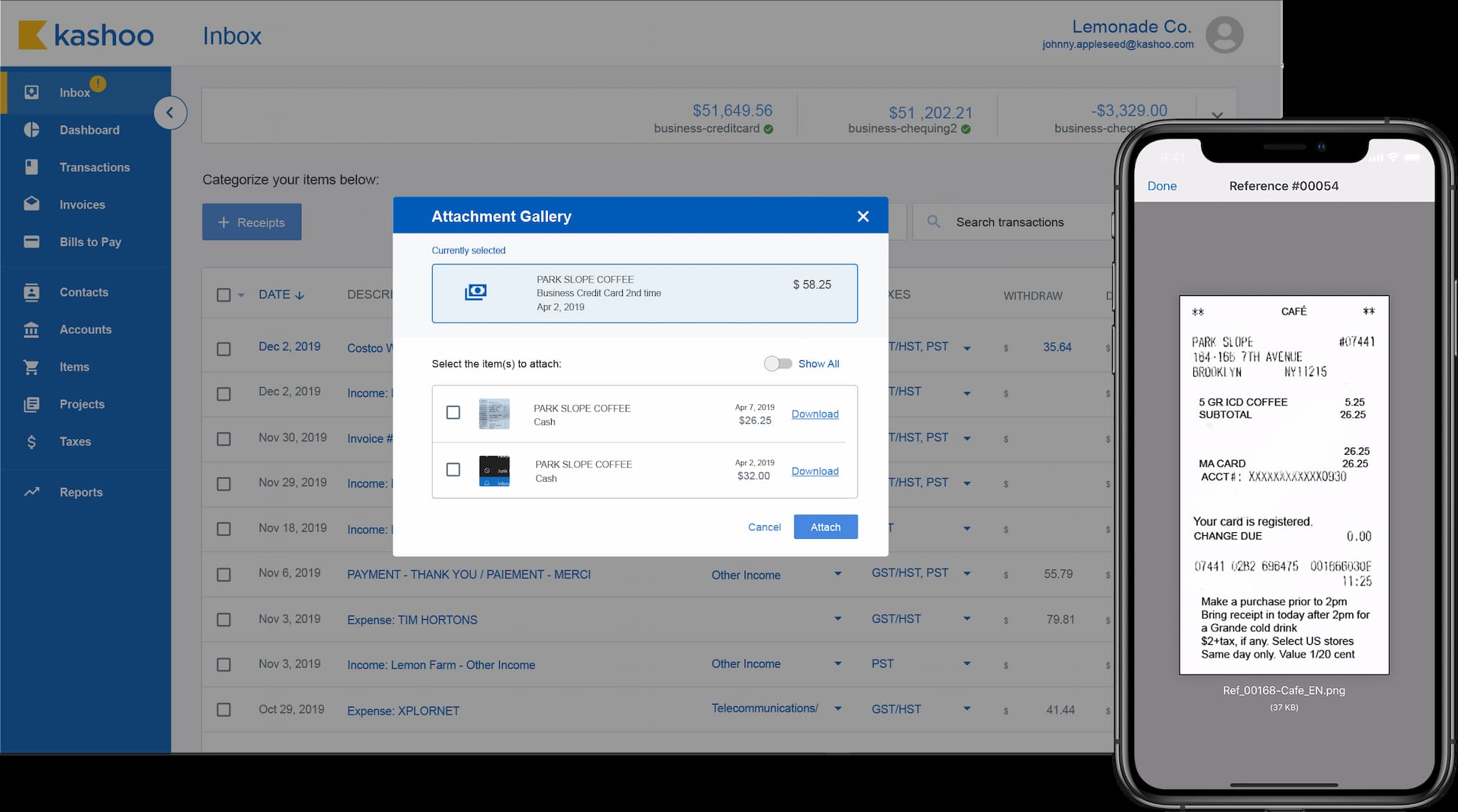Viewport: 1458px width, 812px height.
Task: Select the currently selected PARK SLOPE COFFEE card
Action: 644,293
